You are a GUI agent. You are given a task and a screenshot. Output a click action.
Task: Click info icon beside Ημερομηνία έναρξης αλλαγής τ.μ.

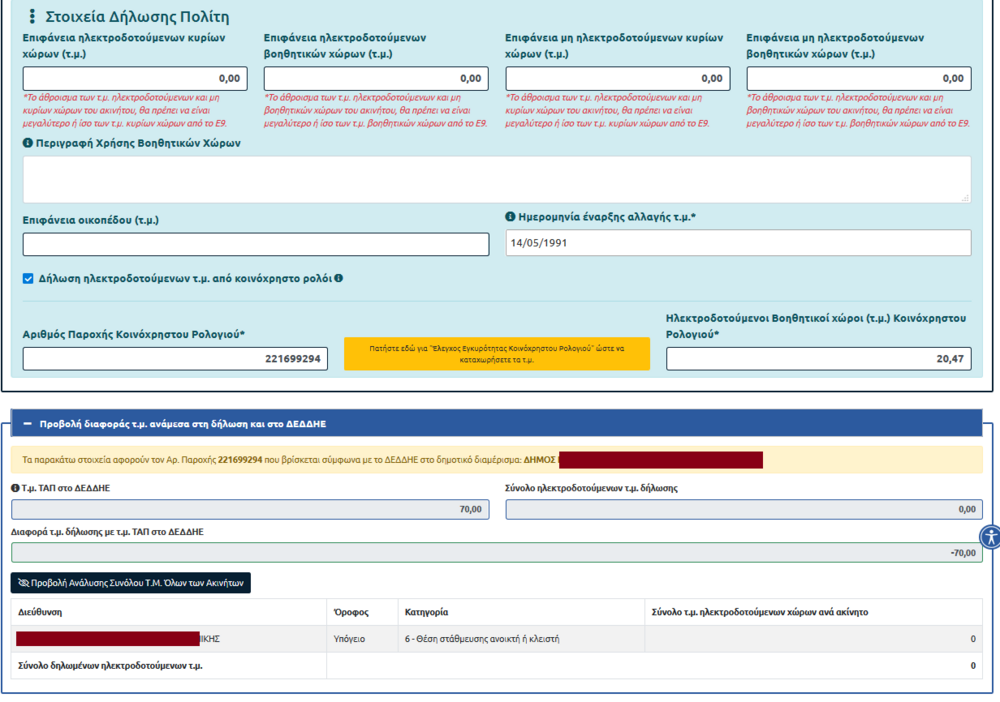pos(510,216)
